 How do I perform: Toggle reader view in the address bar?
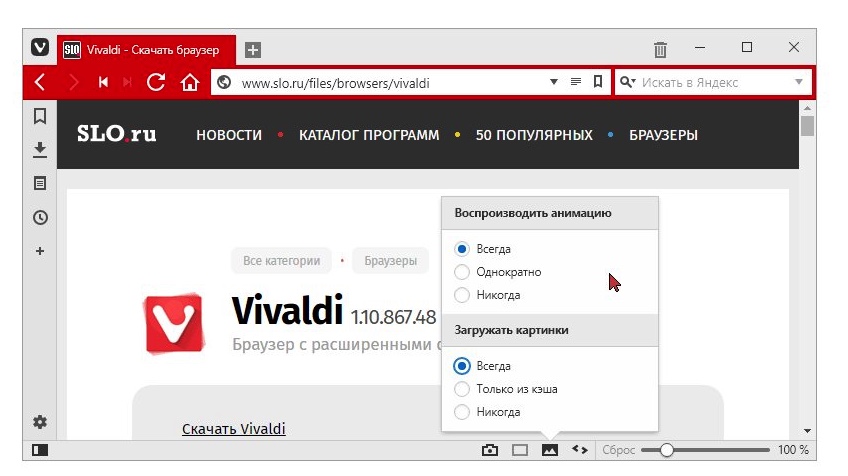pyautogui.click(x=575, y=82)
